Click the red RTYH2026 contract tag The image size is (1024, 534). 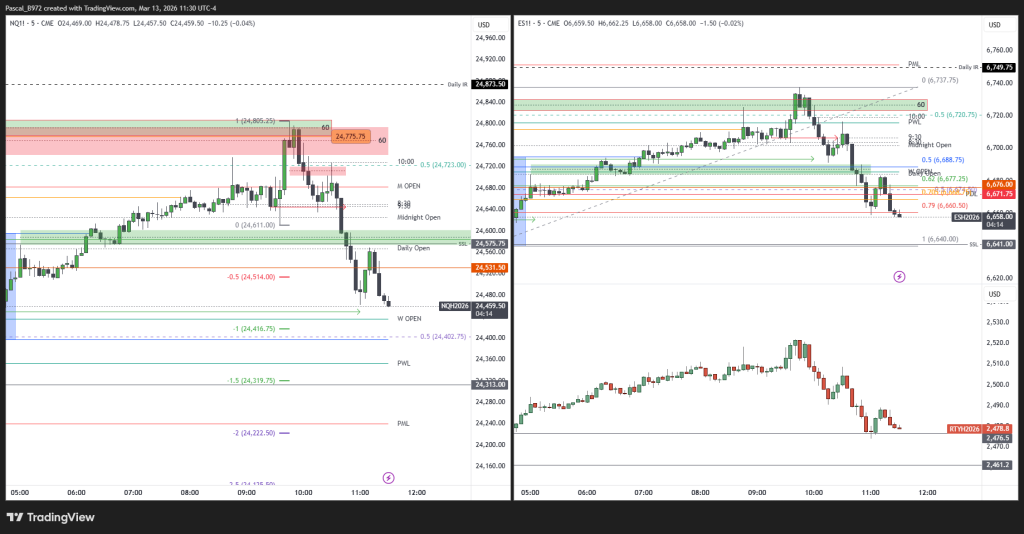(x=964, y=428)
